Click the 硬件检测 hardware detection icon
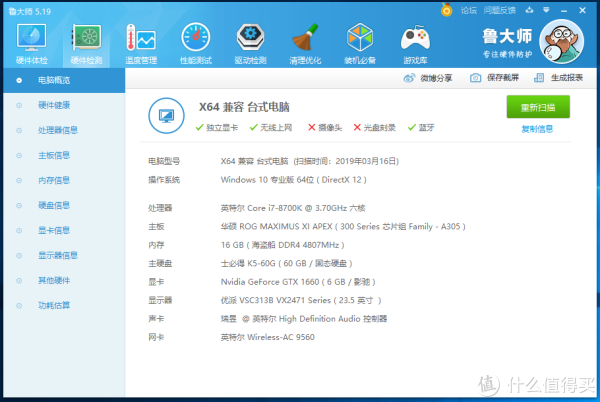Screen dimensions: 600x402 (86, 43)
